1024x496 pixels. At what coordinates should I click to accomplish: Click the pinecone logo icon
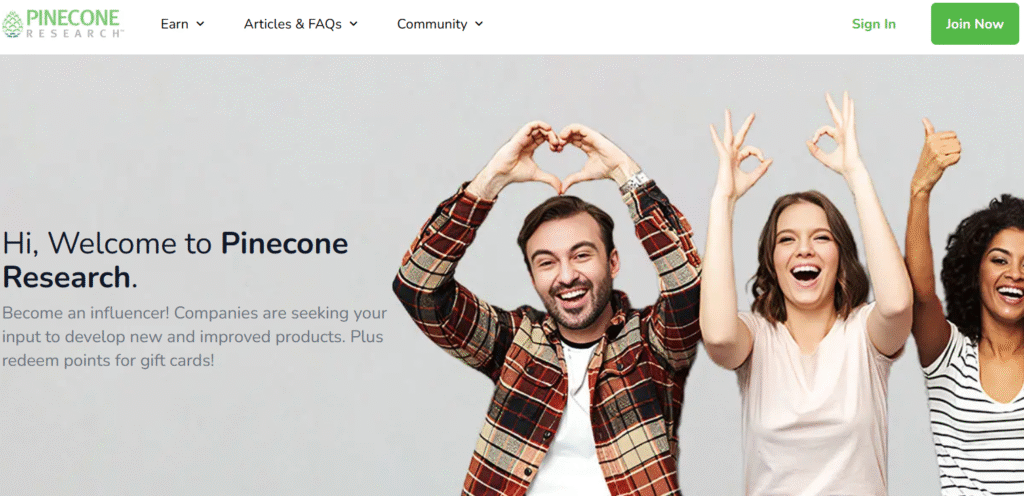point(12,24)
